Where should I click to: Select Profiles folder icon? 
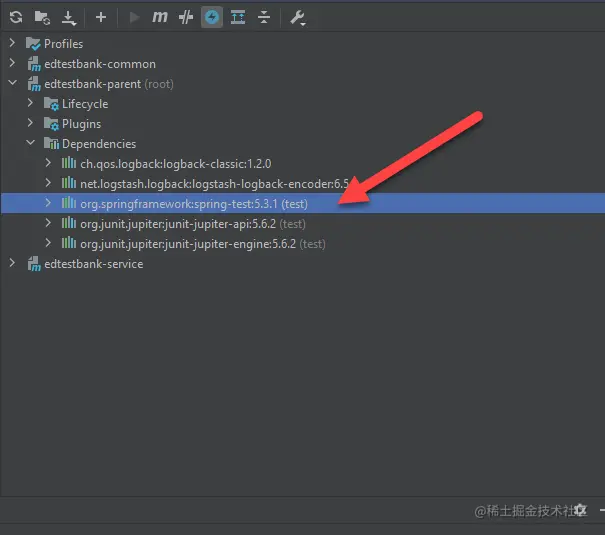33,44
